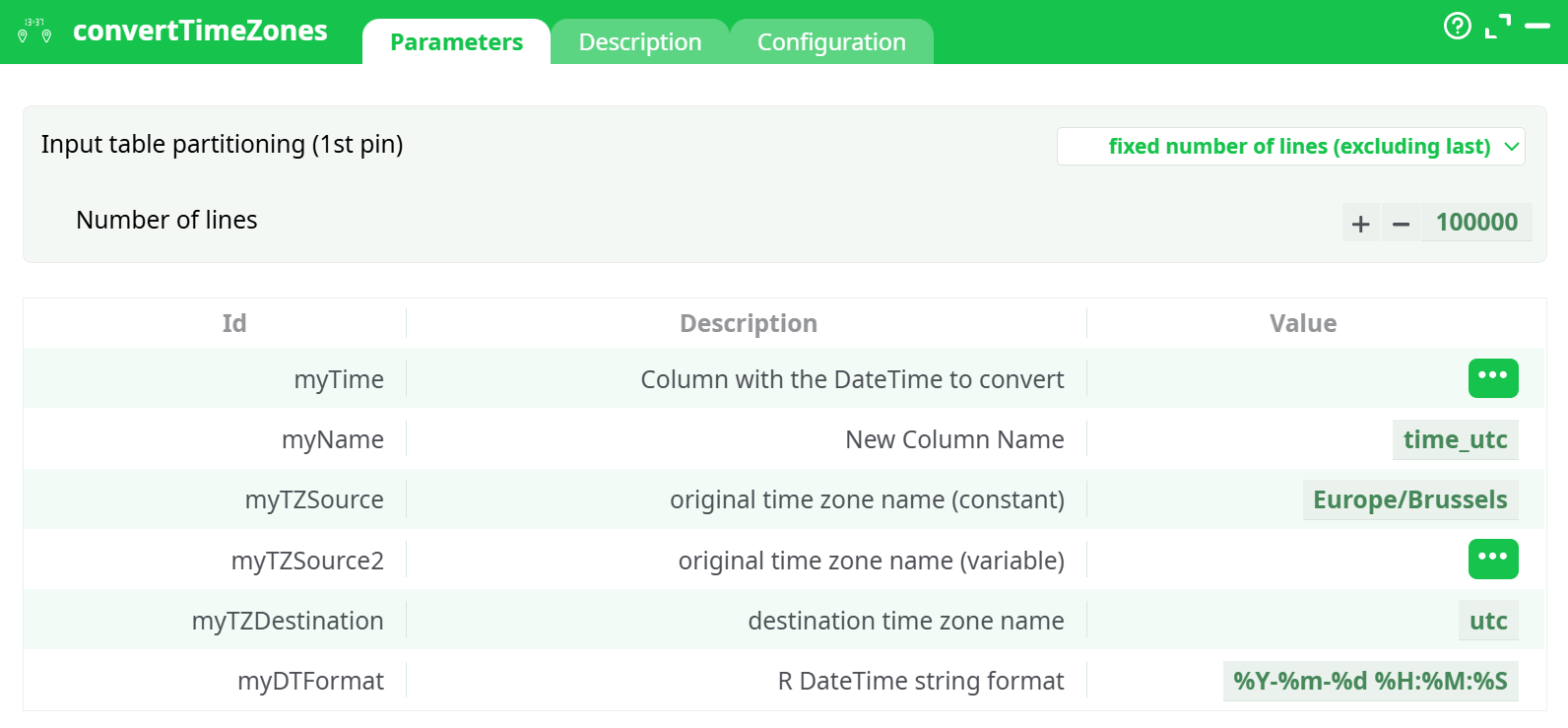Click the Id column header
Screen dimensions: 1568x728
[234, 324]
